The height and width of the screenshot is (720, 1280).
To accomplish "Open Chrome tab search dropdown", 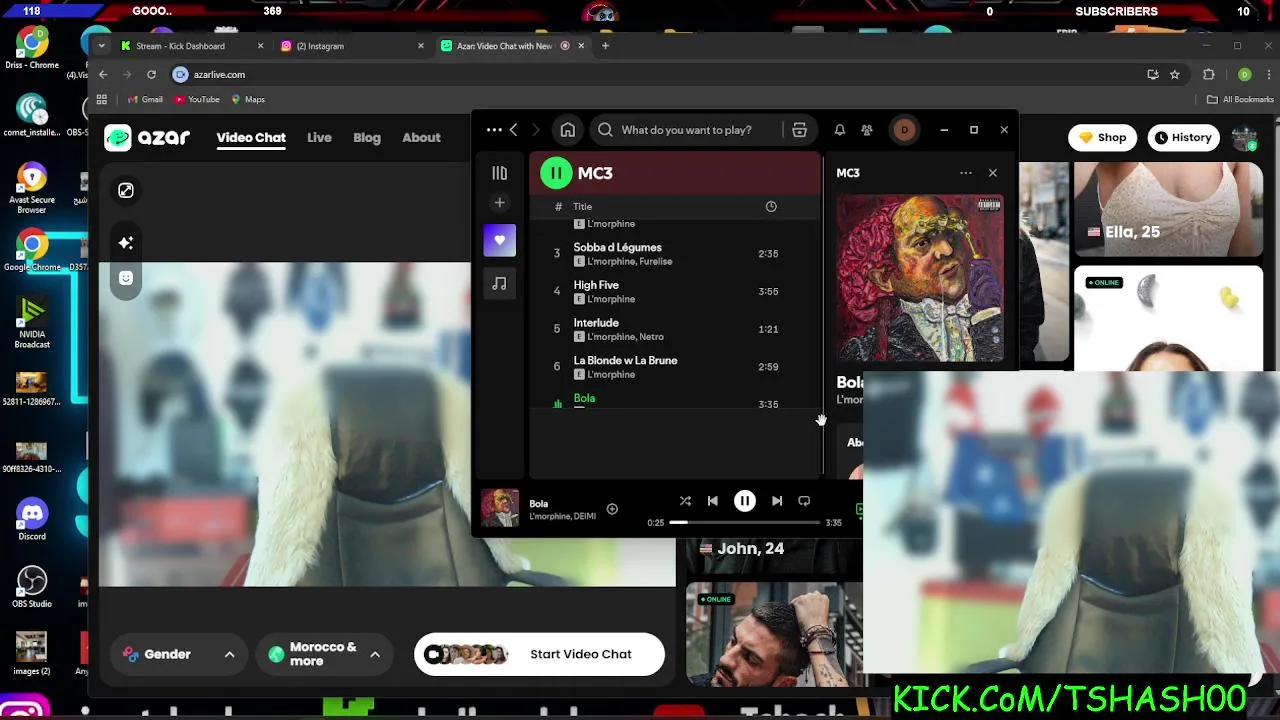I will click(101, 46).
